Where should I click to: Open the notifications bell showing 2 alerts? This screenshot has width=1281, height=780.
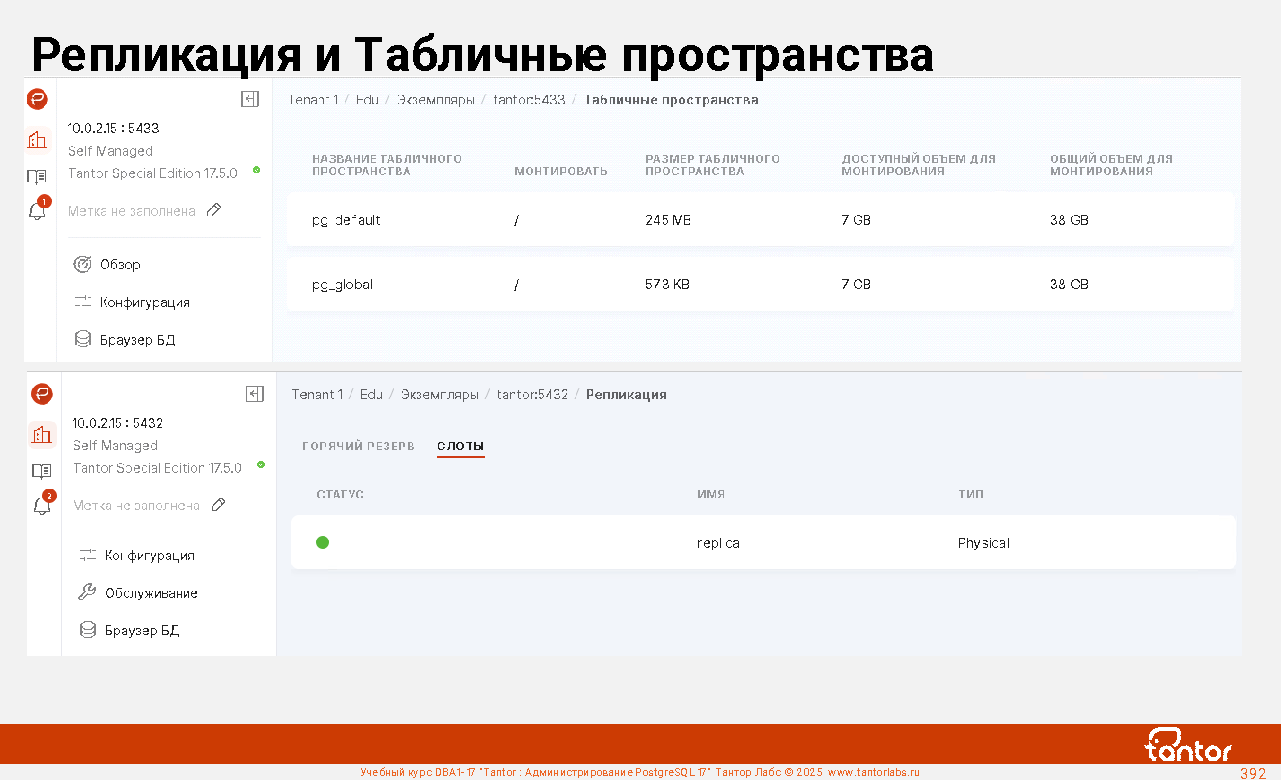tap(42, 505)
